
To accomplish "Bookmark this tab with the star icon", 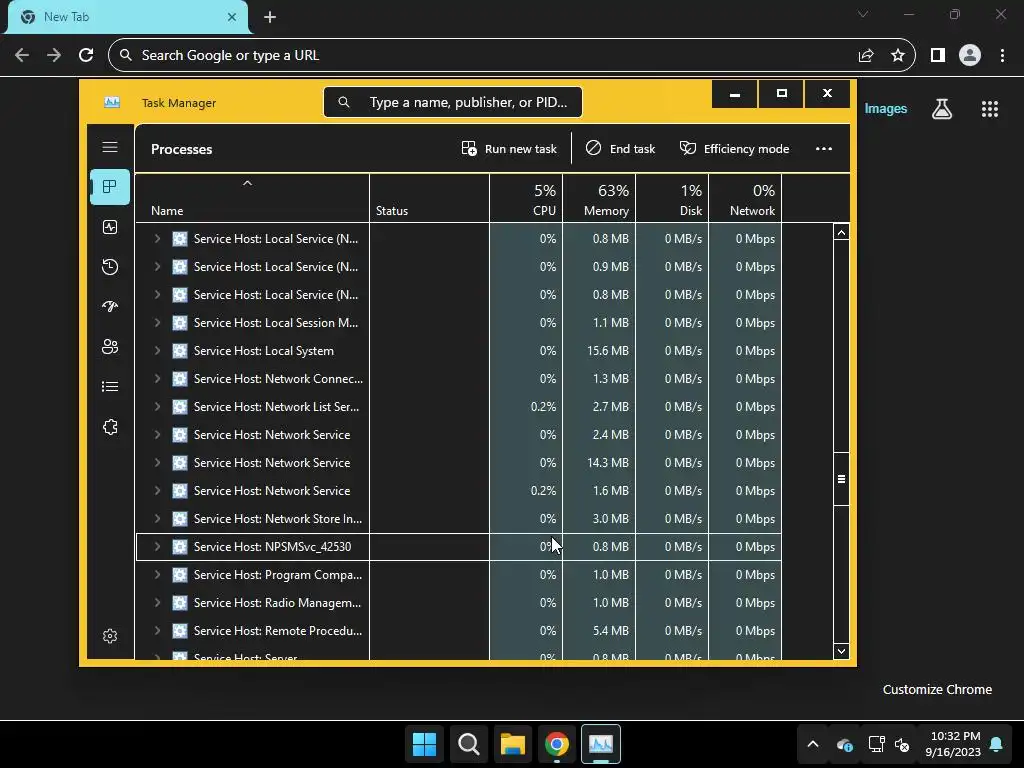I will (898, 56).
